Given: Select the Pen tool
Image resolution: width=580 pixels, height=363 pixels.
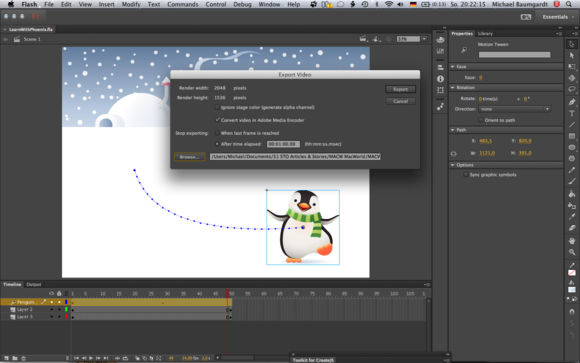Looking at the screenshot, I should 572,102.
